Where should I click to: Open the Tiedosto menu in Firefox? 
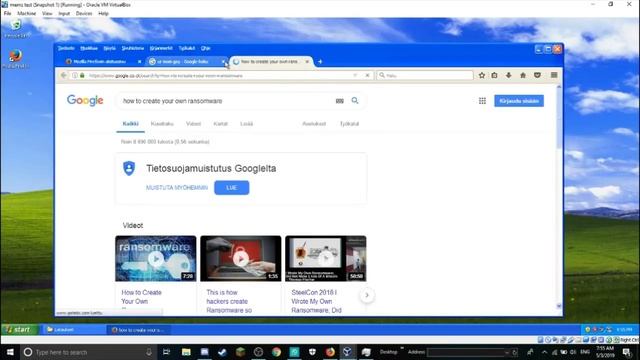(66, 48)
